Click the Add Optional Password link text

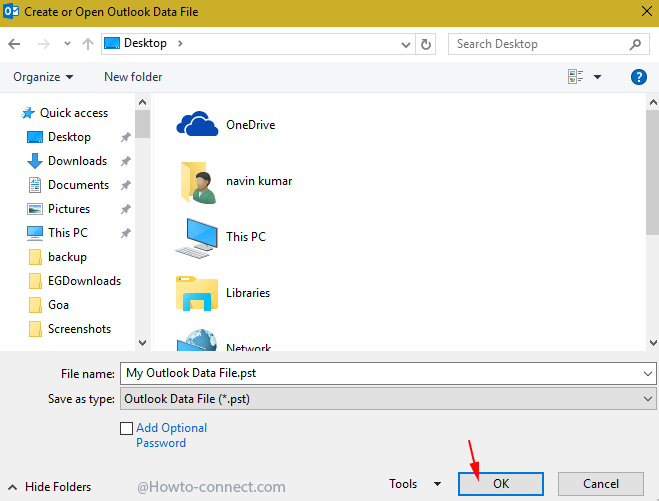point(171,435)
